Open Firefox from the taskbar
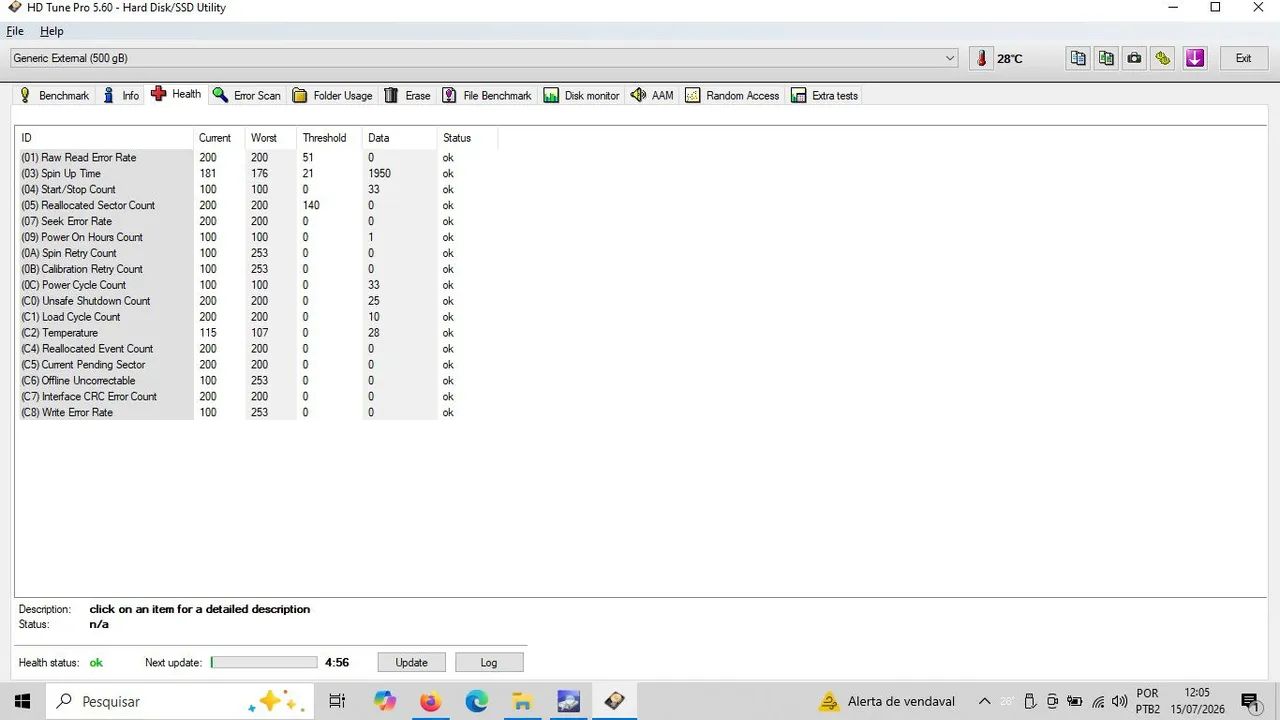This screenshot has height=720, width=1280. click(431, 701)
